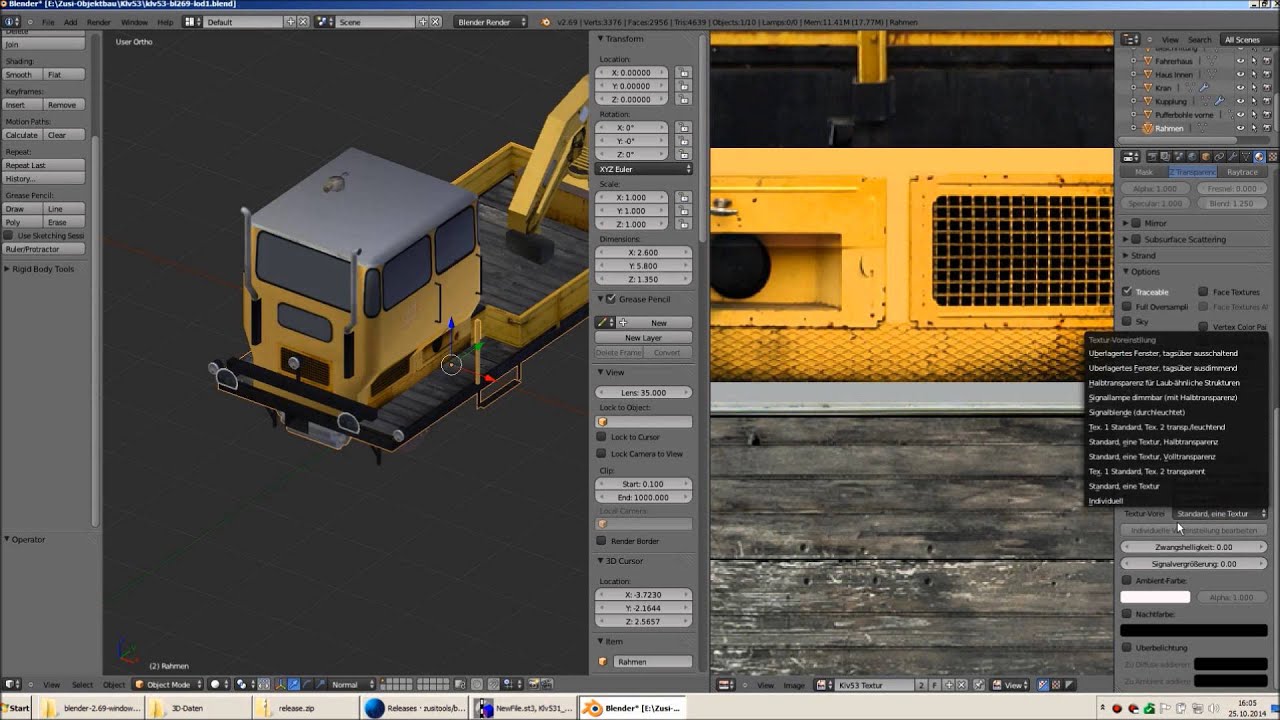Toggle the Render Border checkbox
The height and width of the screenshot is (720, 1280).
601,541
